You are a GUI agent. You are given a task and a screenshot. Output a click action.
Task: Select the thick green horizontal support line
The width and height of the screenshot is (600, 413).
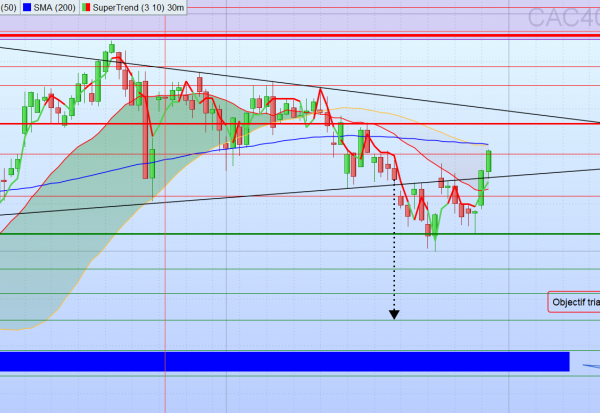(x=300, y=234)
